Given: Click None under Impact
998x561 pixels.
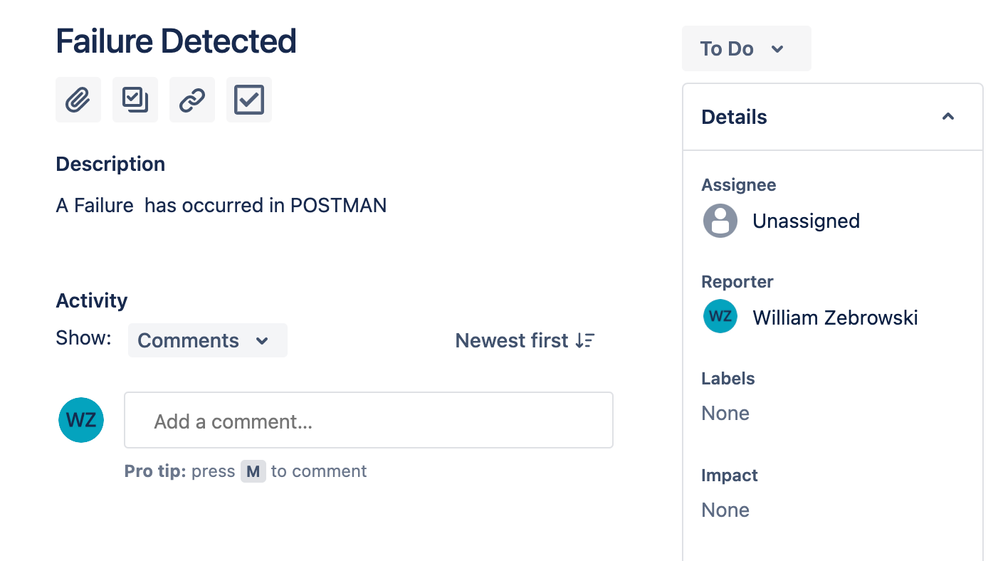Looking at the screenshot, I should click(725, 510).
